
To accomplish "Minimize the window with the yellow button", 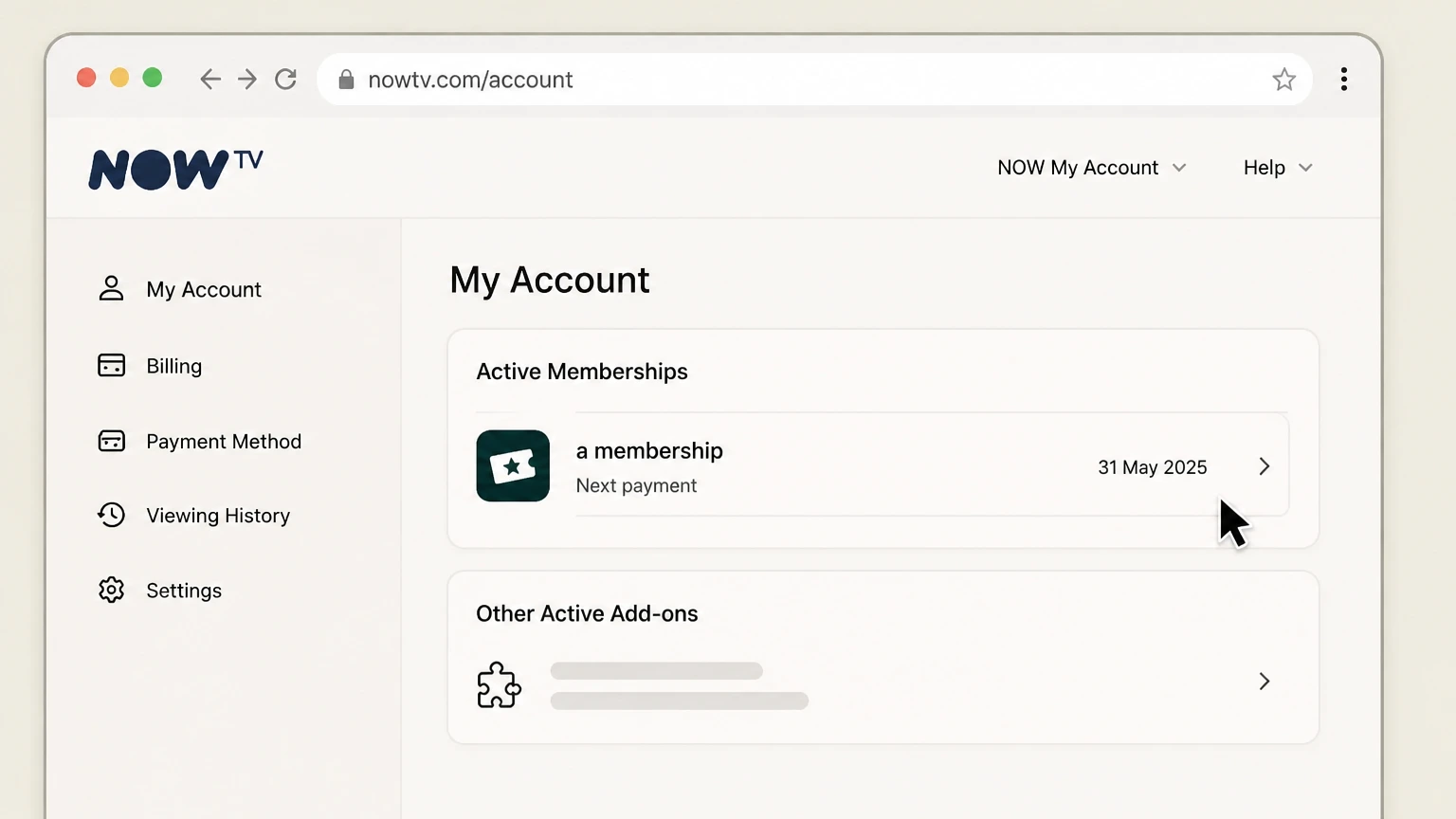I will coord(119,78).
